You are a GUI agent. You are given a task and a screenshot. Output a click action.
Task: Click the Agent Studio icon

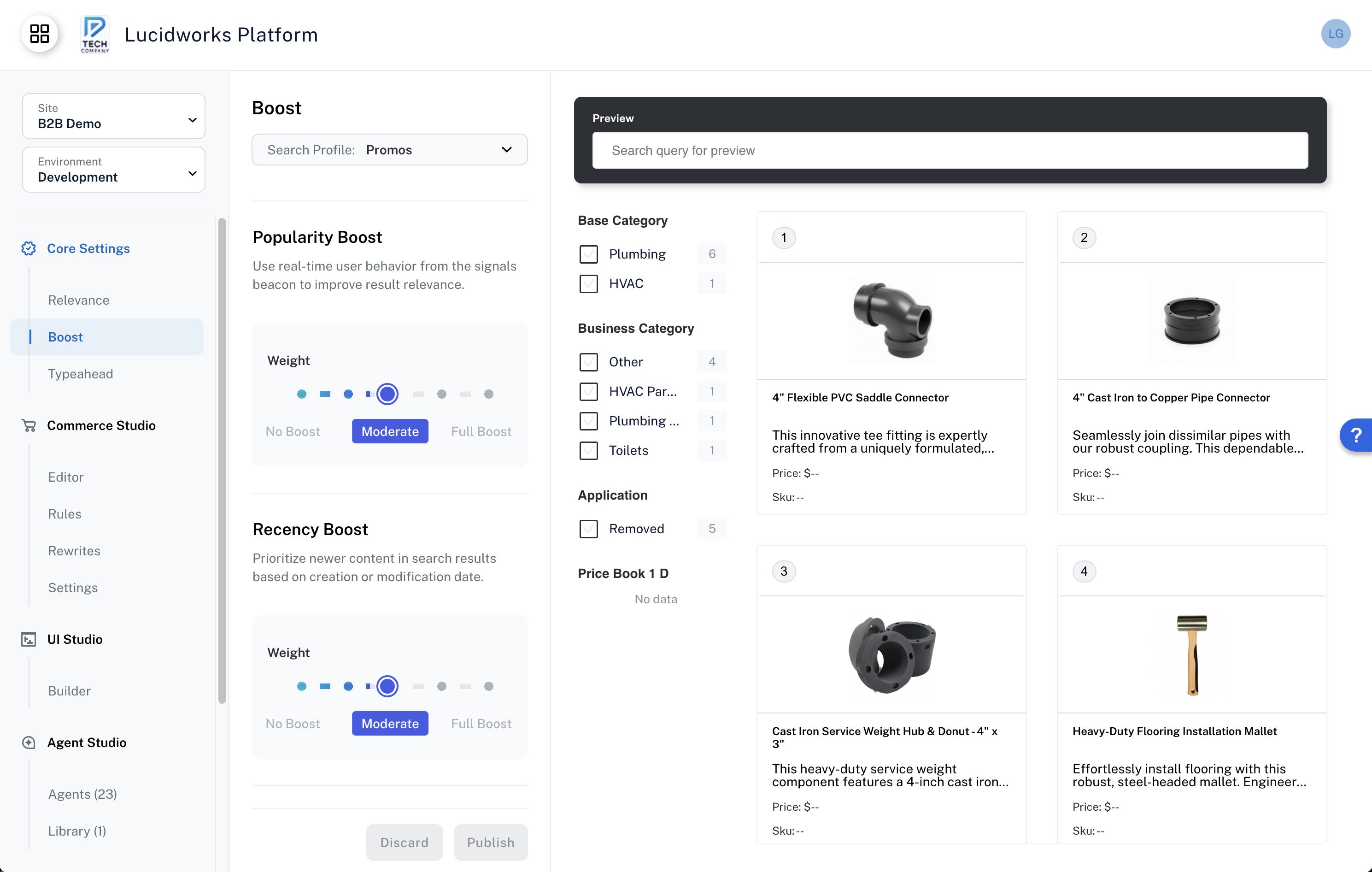pos(29,742)
